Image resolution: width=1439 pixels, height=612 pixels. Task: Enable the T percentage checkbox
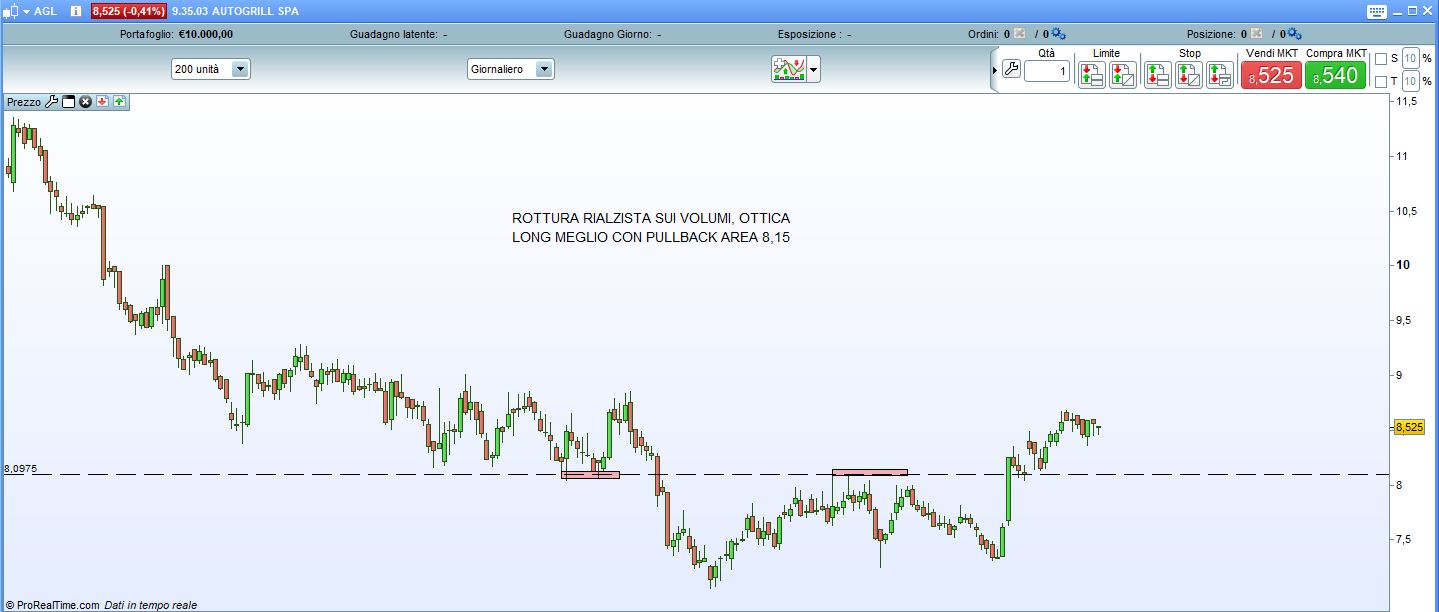1381,81
